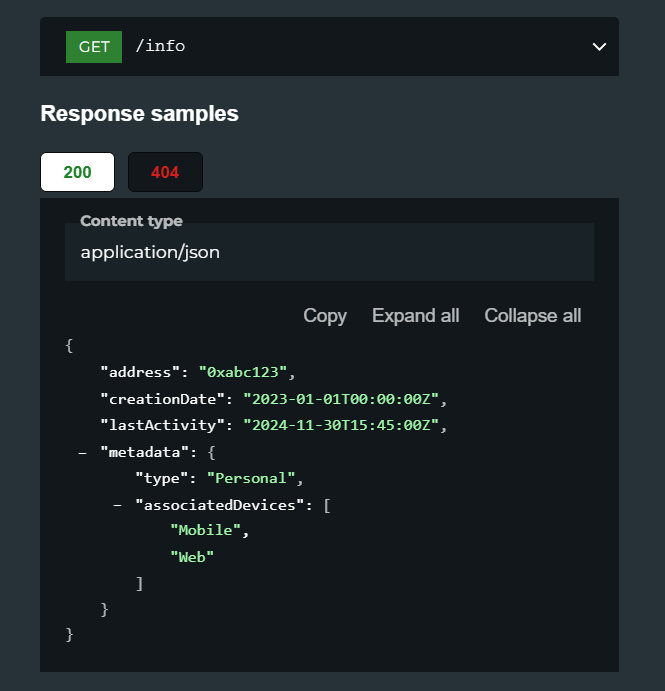Viewport: 665px width, 691px height.
Task: Click the creationDate timestamp value
Action: 341,399
